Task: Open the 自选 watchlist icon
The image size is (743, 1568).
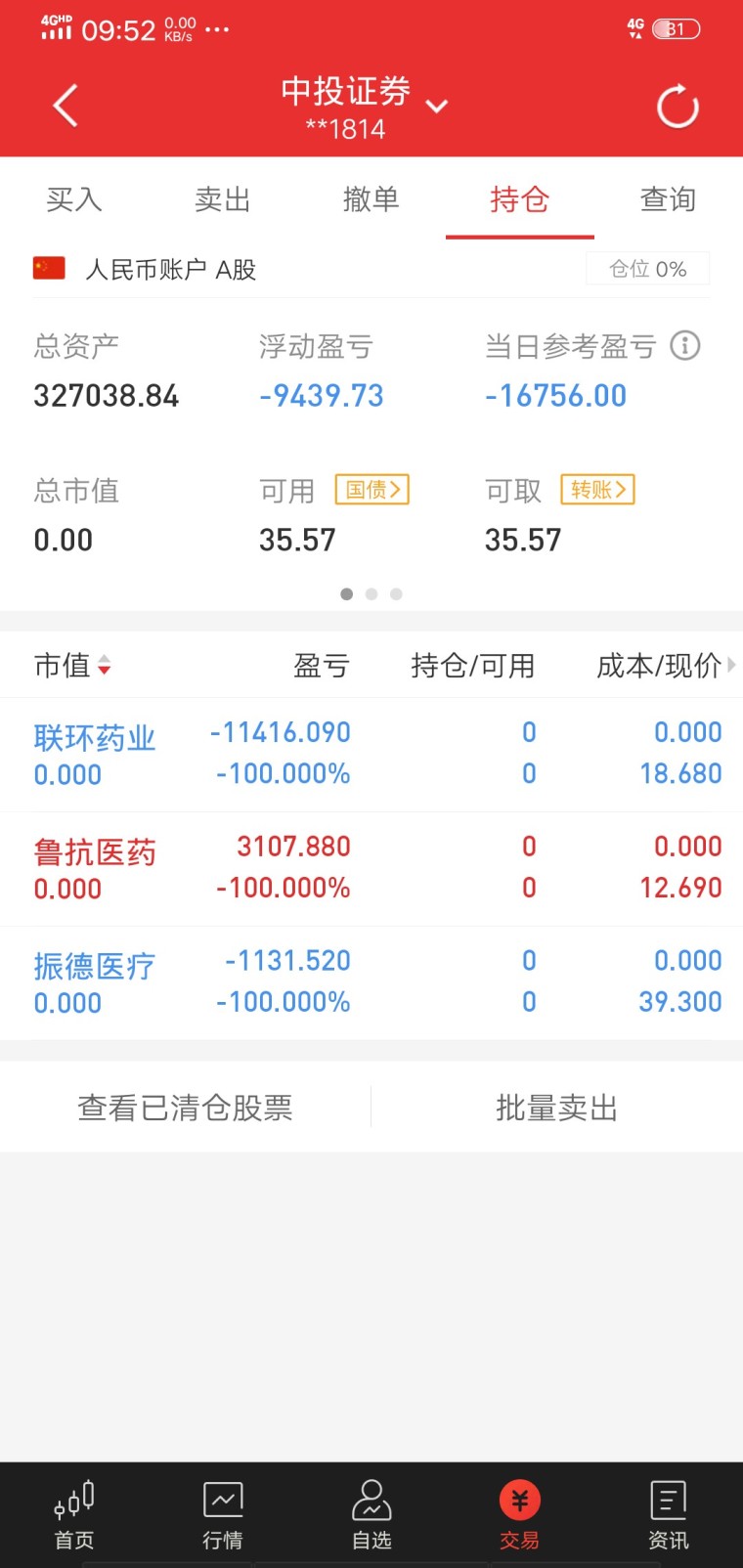Action: pos(371,1510)
